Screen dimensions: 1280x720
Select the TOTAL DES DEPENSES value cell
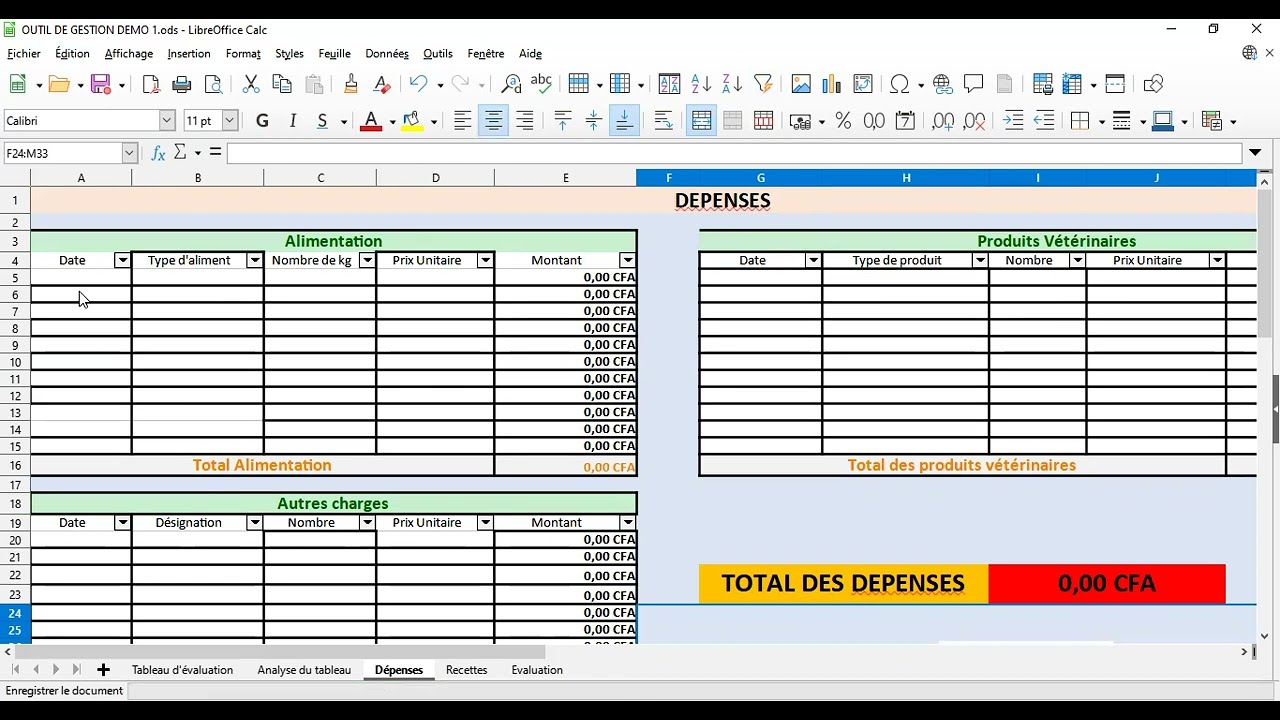1106,583
